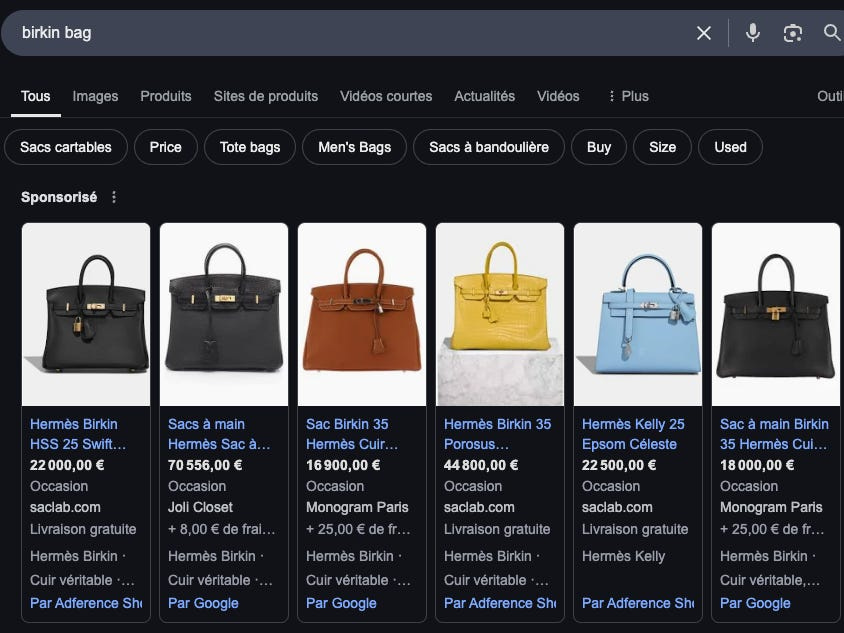Click the 16 900,00 € price
Image resolution: width=844 pixels, height=633 pixels.
click(343, 465)
